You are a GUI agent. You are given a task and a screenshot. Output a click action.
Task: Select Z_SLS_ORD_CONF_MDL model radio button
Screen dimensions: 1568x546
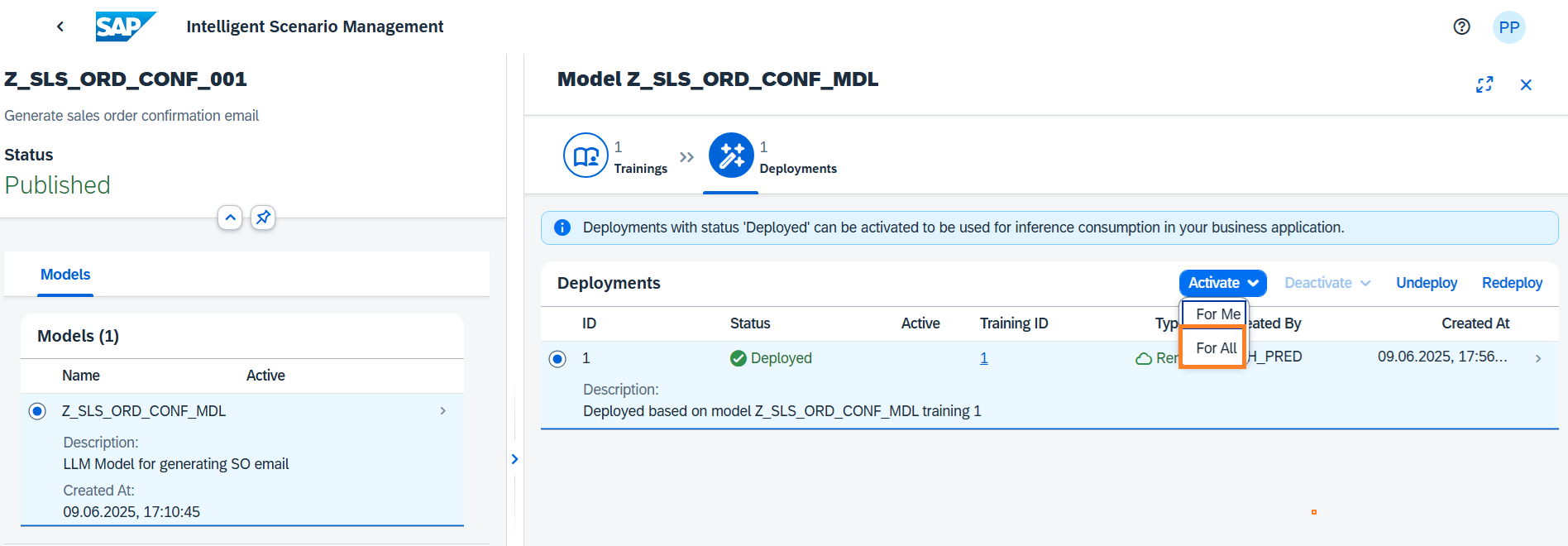click(37, 411)
